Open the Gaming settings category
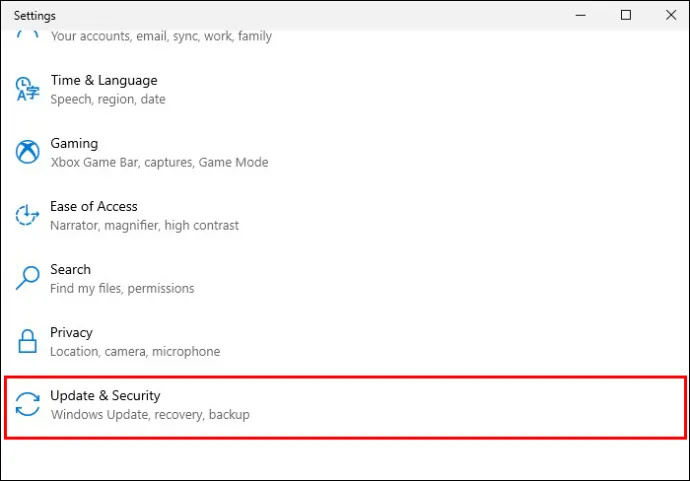Viewport: 690px width, 481px height. click(74, 143)
